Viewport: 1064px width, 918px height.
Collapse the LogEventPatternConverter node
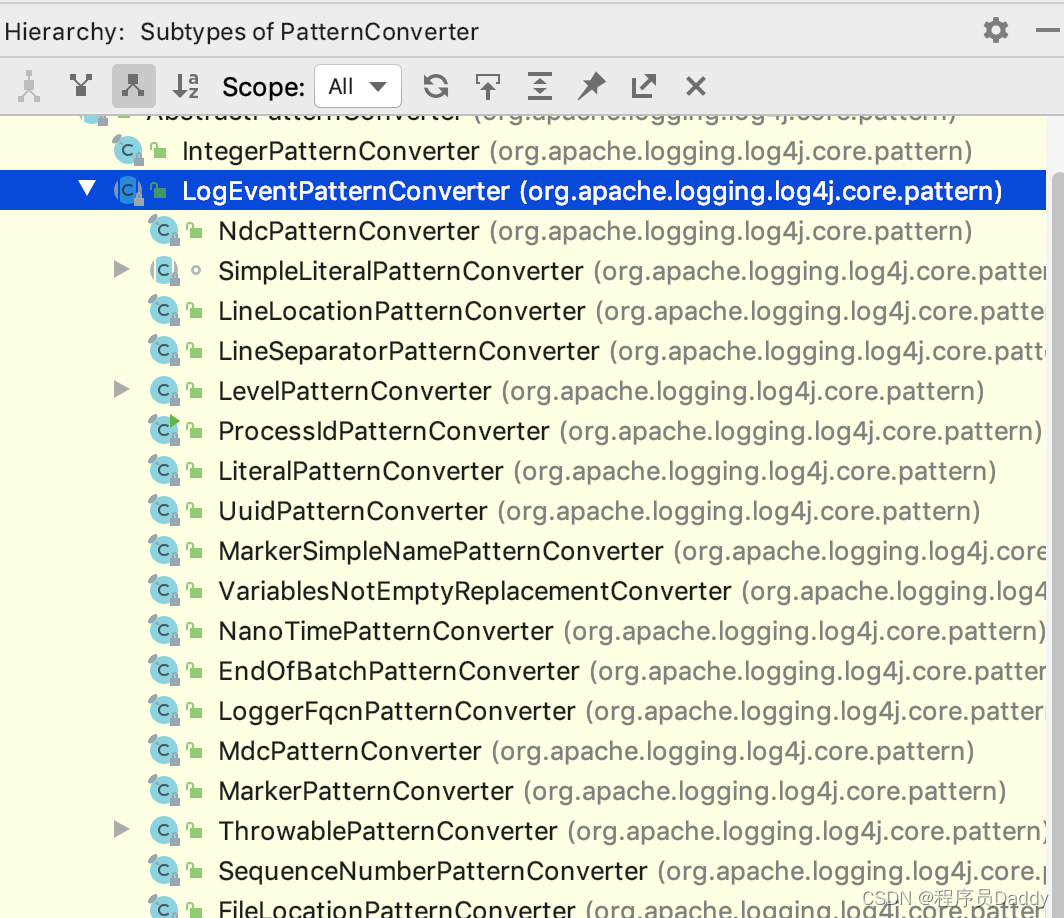pyautogui.click(x=87, y=188)
